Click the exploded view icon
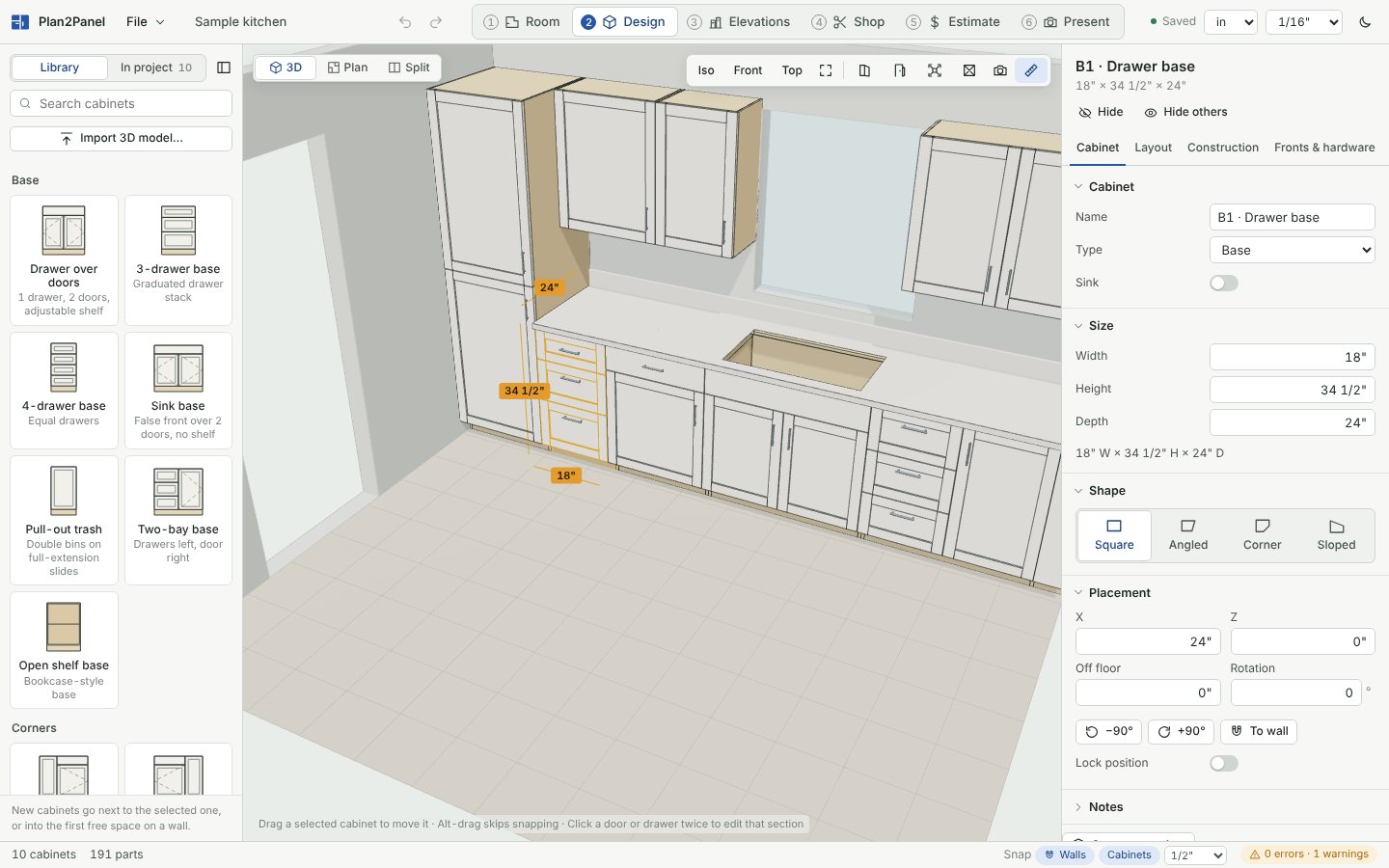This screenshot has width=1389, height=868. (935, 70)
